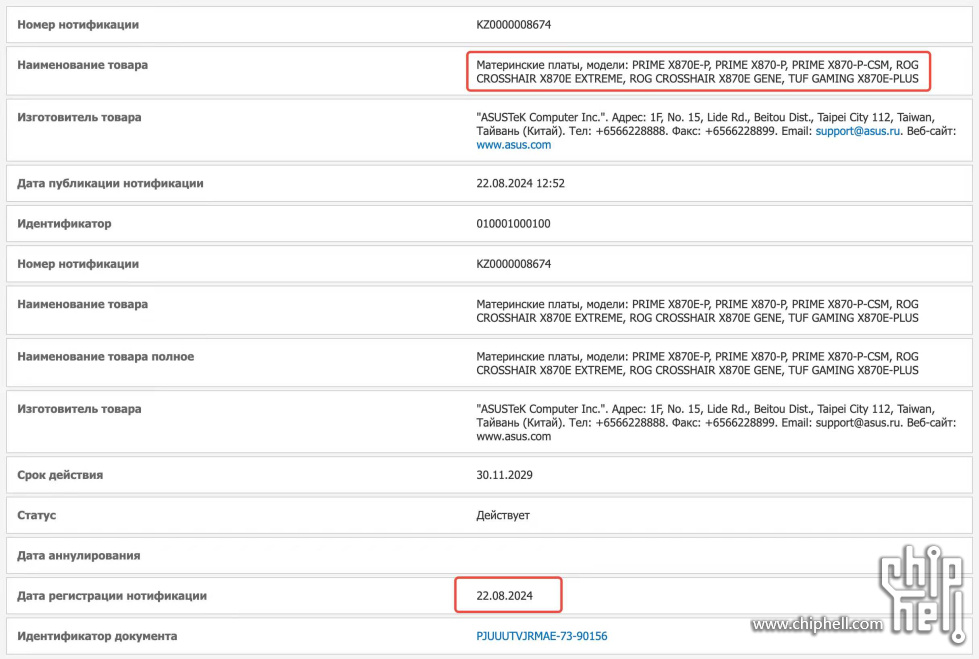
Task: Click the "Наименование товара полное" label
Action: 106,357
